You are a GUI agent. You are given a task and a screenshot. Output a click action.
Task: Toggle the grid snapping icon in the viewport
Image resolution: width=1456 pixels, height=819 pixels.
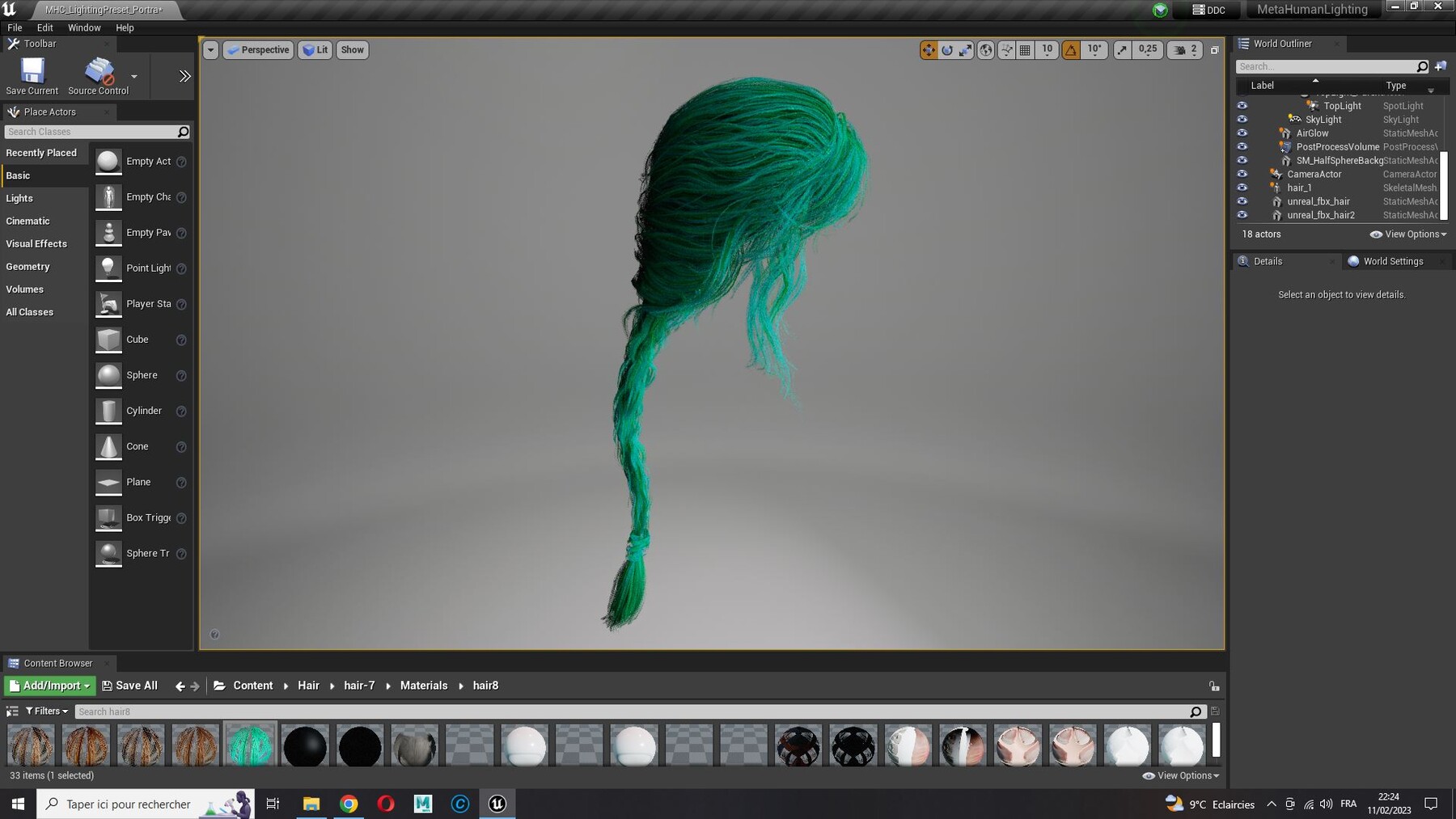click(x=1025, y=50)
